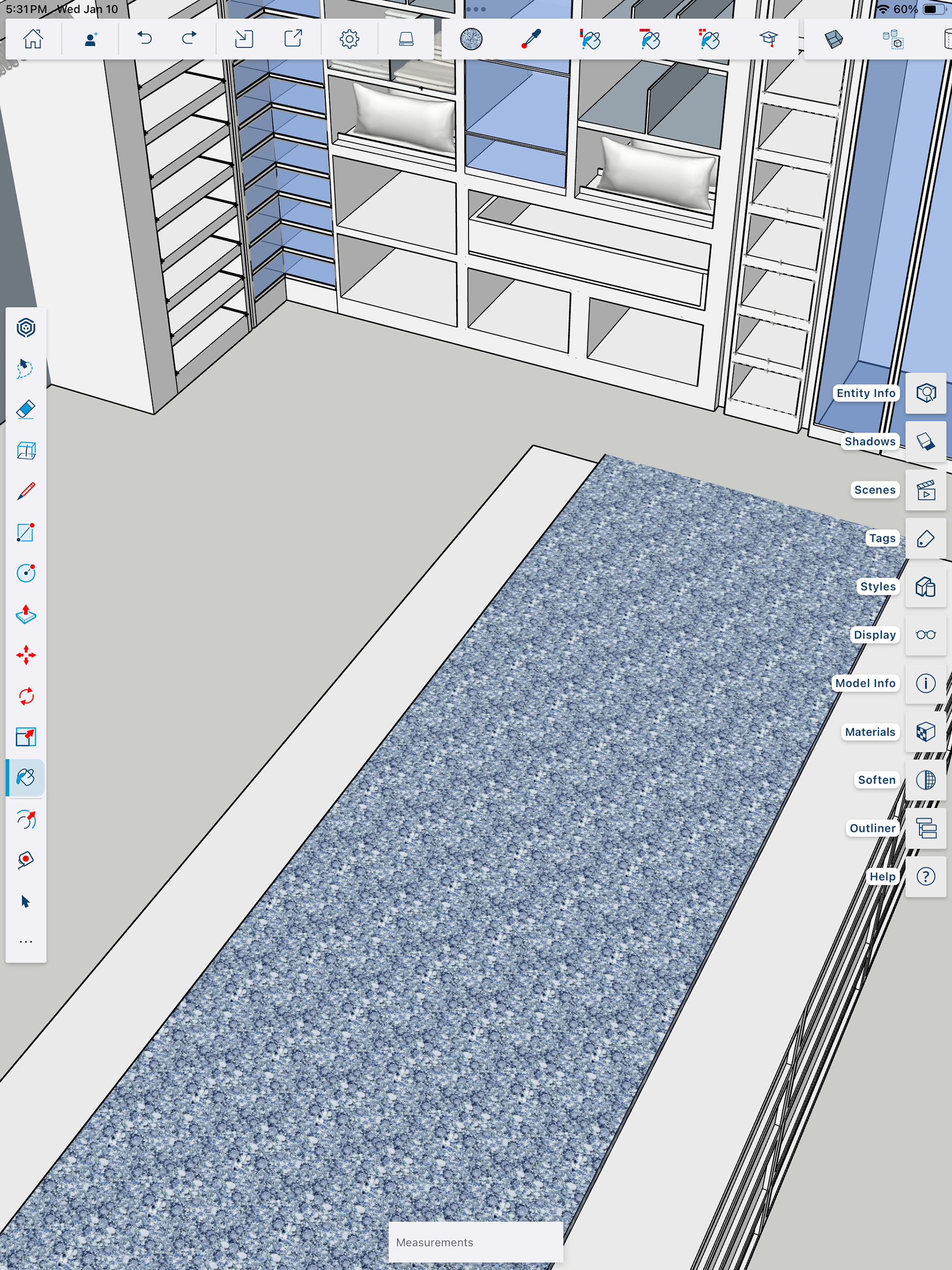Expand more tools via three dots
This screenshot has width=952, height=1270.
[x=26, y=942]
